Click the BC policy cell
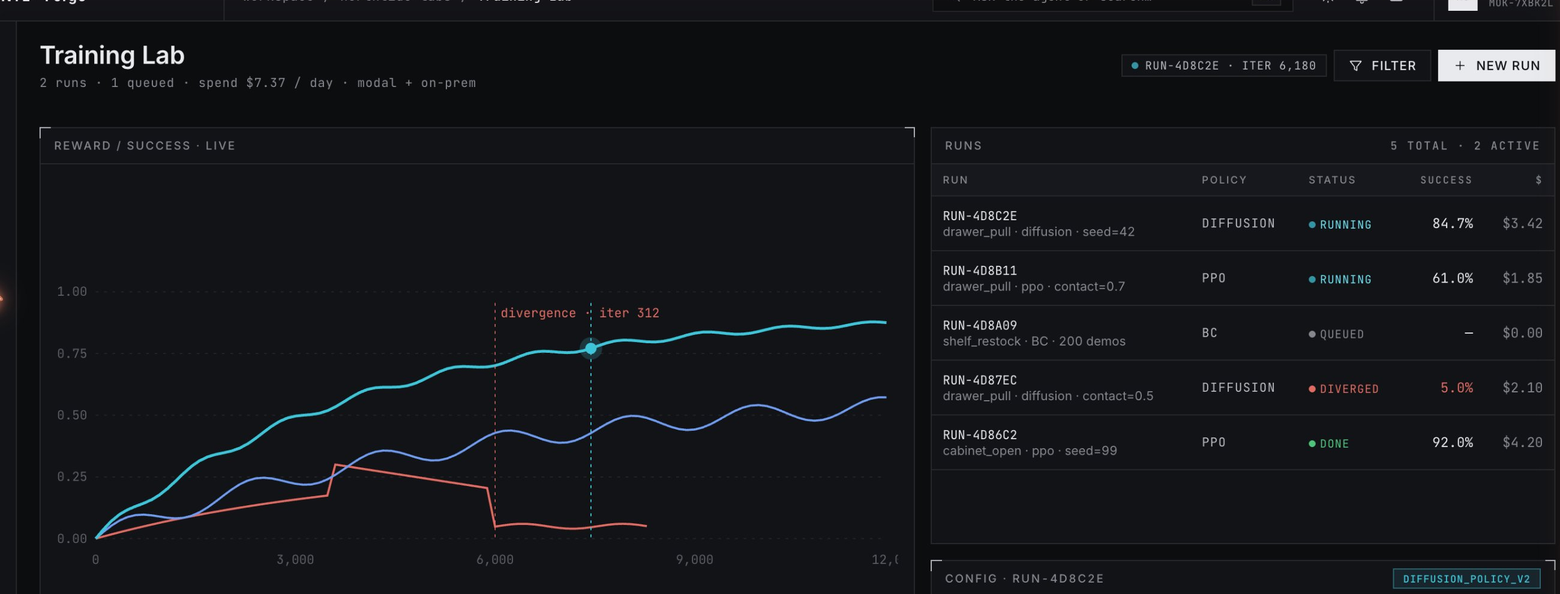Viewport: 1560px width, 594px height. tap(1210, 333)
